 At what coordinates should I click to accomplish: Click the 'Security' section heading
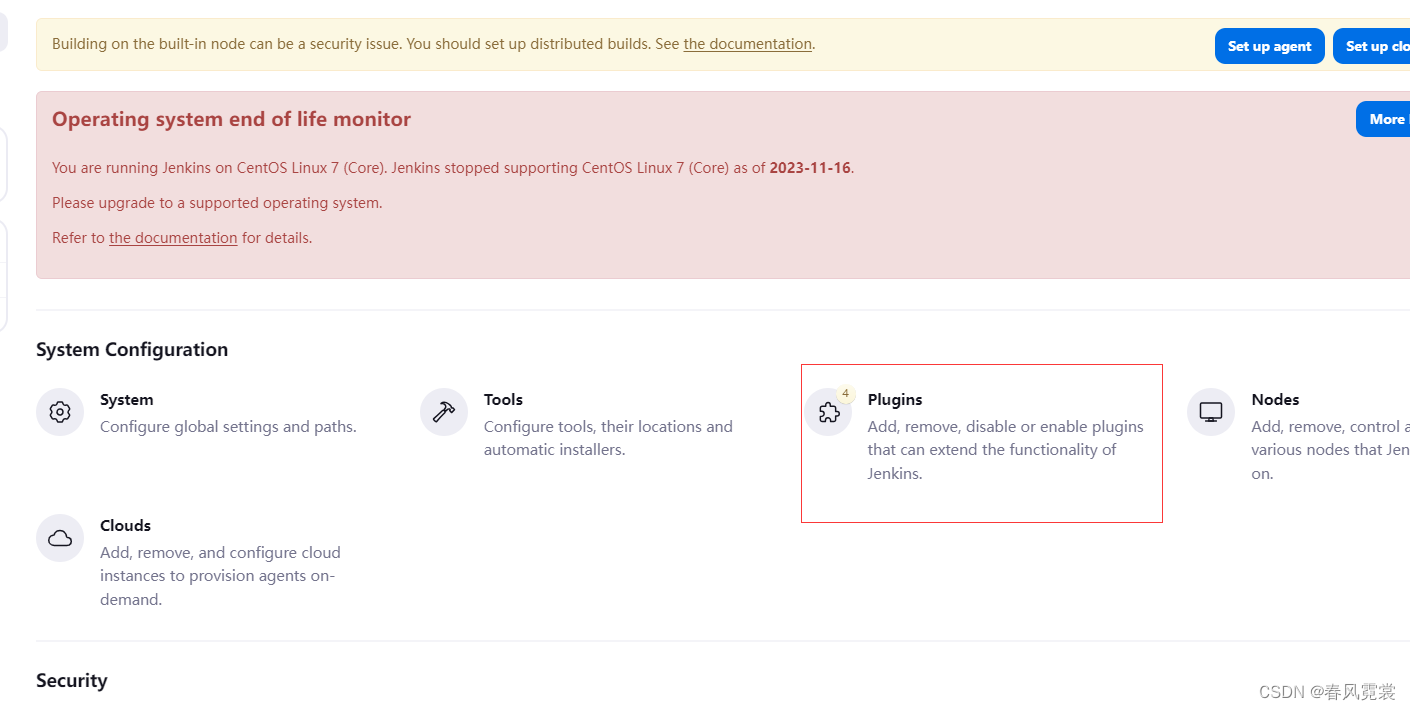tap(71, 680)
